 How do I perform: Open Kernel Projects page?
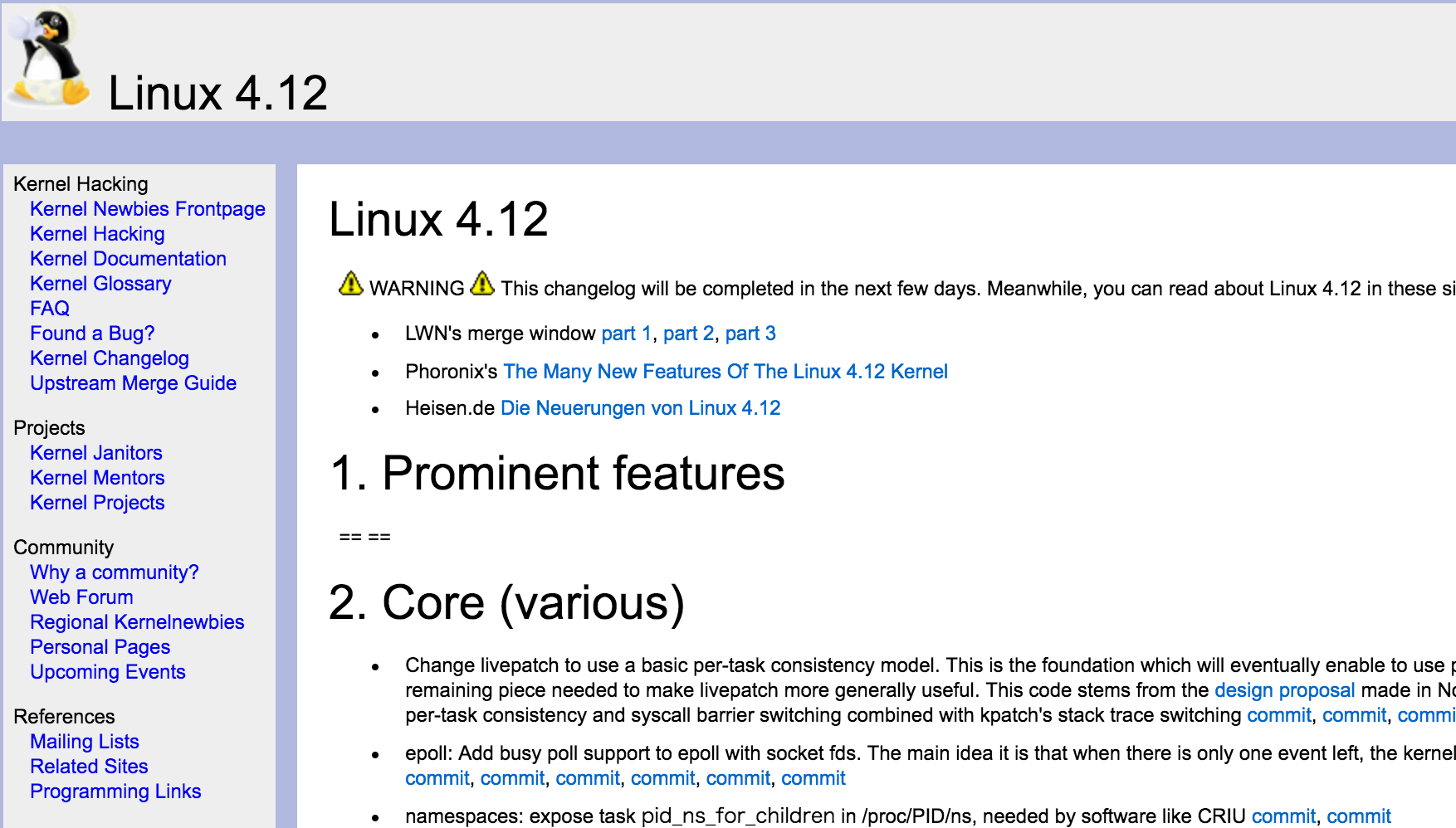tap(97, 503)
